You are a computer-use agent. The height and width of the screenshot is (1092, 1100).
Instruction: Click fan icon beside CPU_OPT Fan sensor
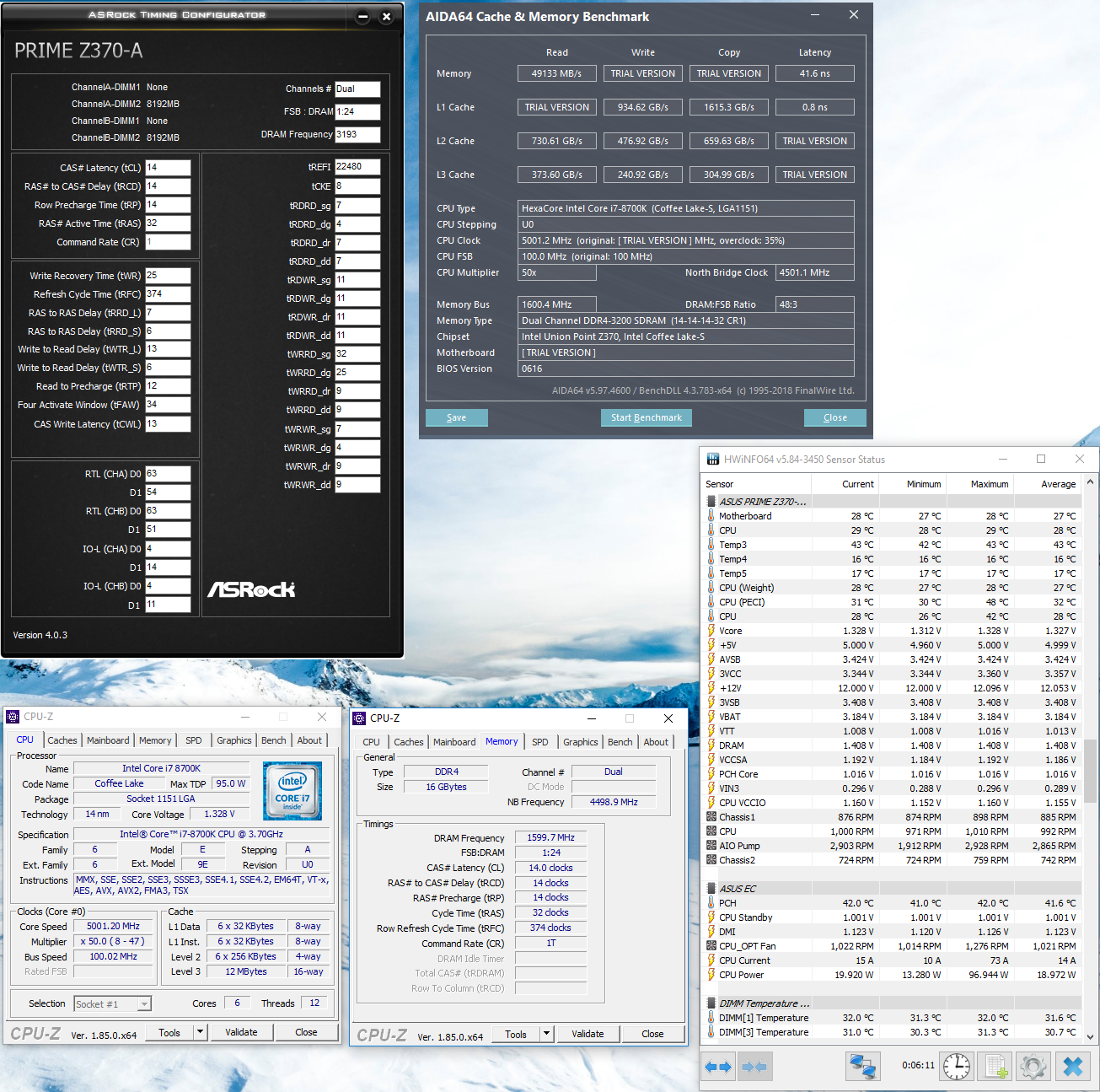(711, 946)
